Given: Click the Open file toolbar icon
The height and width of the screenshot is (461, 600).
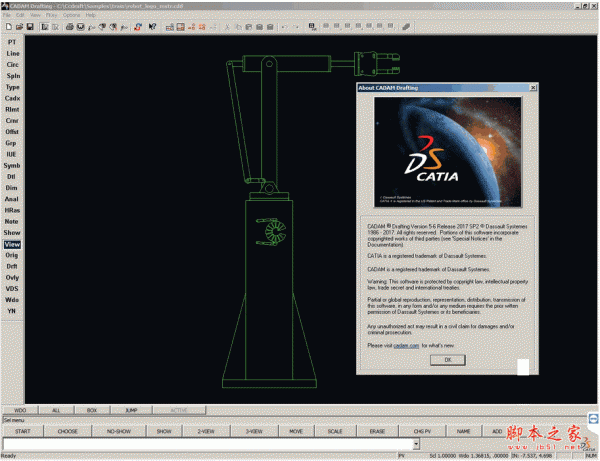Looking at the screenshot, I should [x=18, y=27].
